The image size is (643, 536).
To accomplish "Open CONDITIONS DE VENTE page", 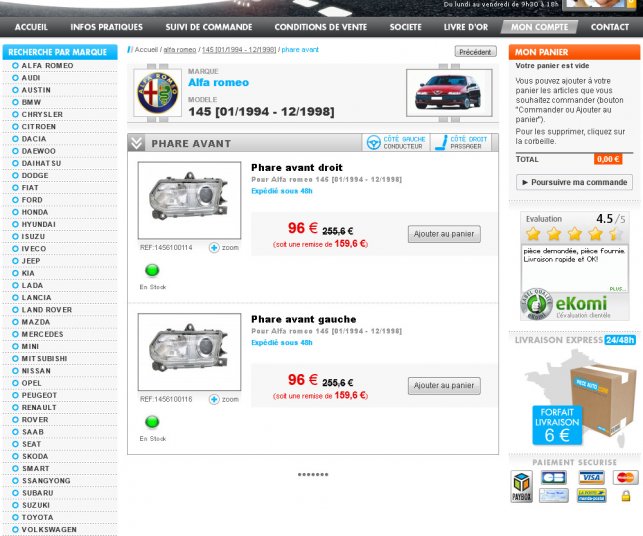I will [321, 27].
